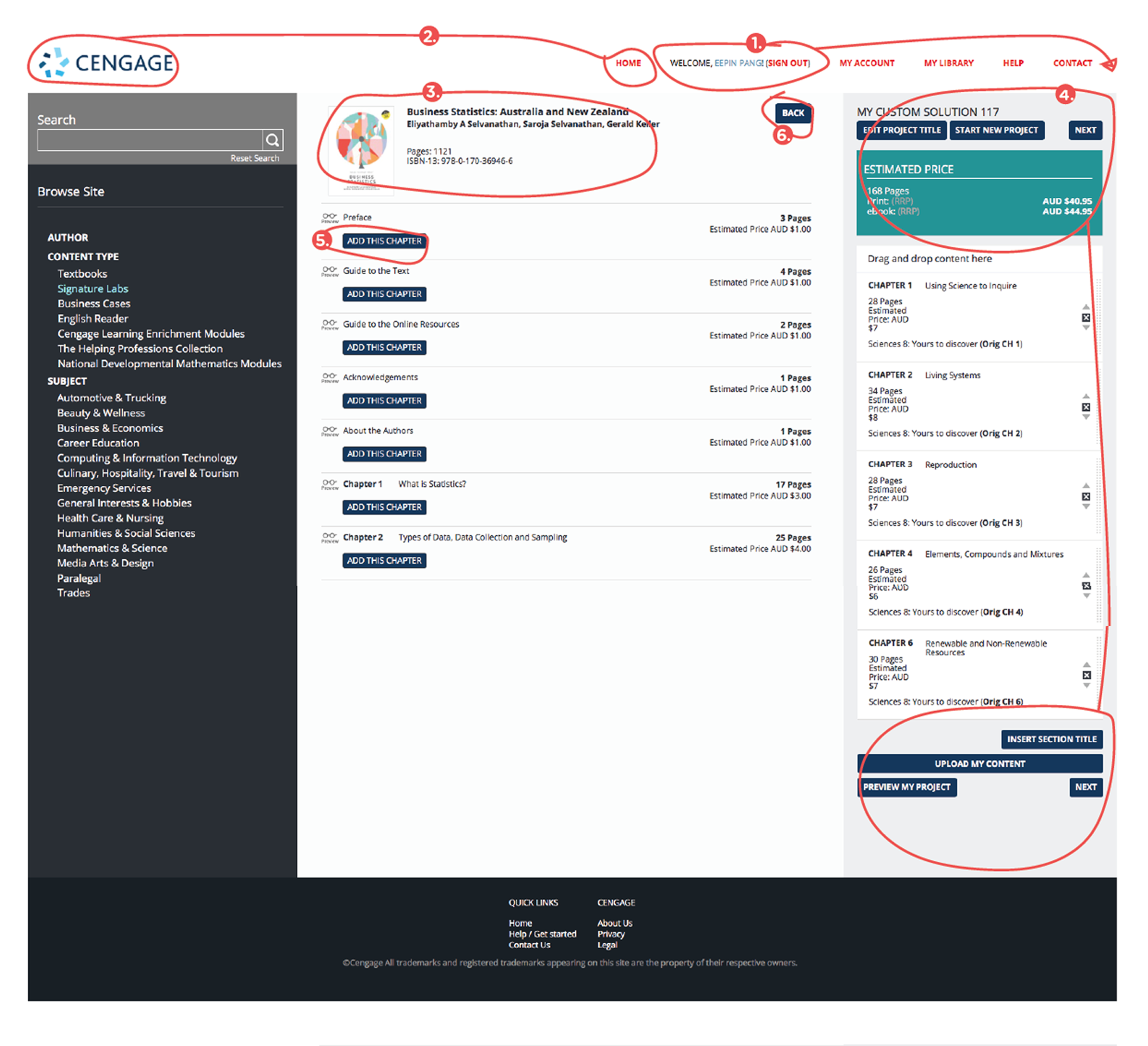Remove Chapter 6 Renewable Resources with X icon
This screenshot has width=1148, height=1046.
pos(1086,676)
